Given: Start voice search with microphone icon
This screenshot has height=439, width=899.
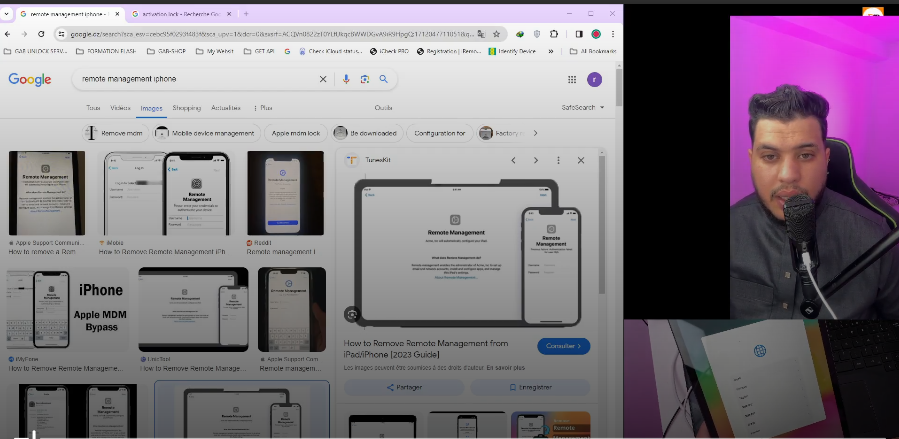Looking at the screenshot, I should click(346, 79).
